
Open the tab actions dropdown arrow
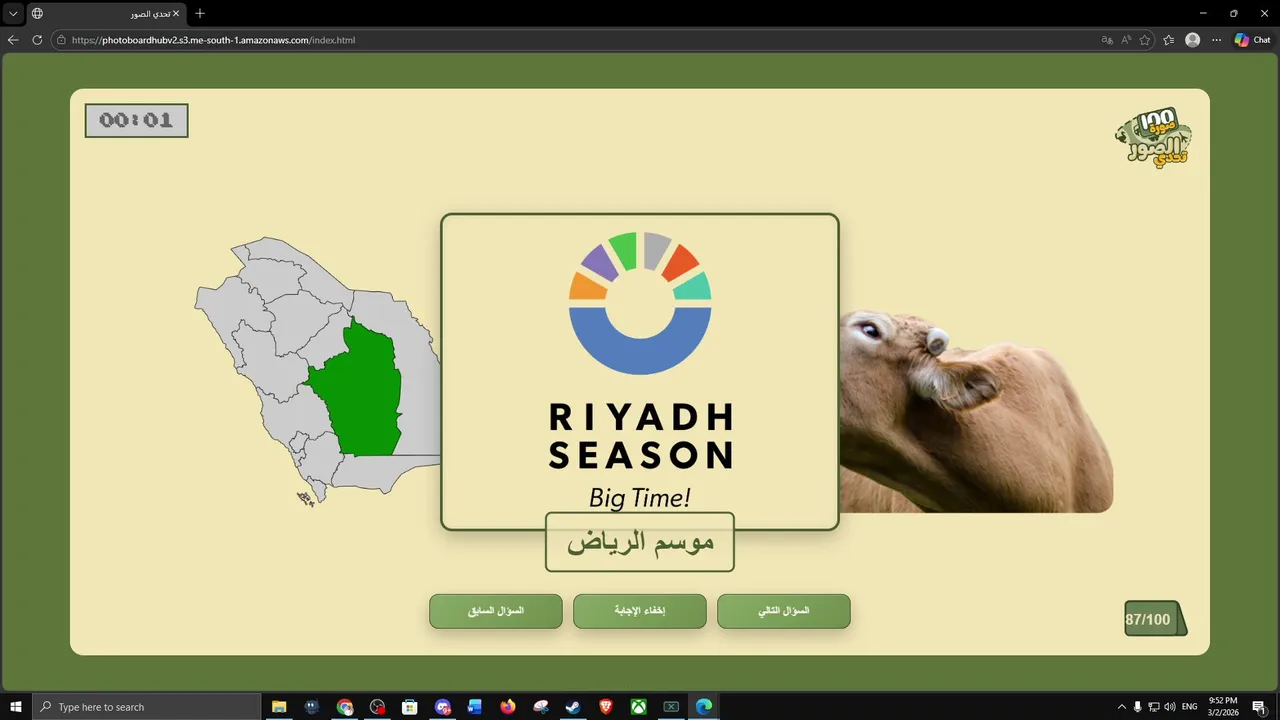tap(13, 14)
